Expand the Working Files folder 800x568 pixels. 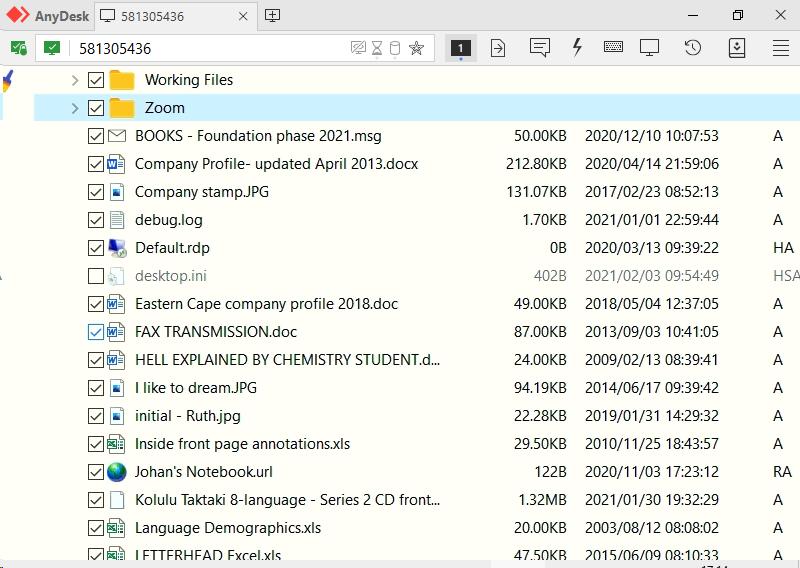(x=75, y=80)
